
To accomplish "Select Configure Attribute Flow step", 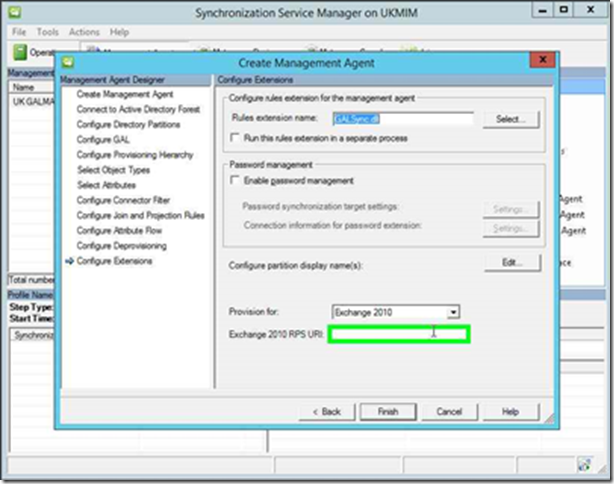I will [119, 231].
